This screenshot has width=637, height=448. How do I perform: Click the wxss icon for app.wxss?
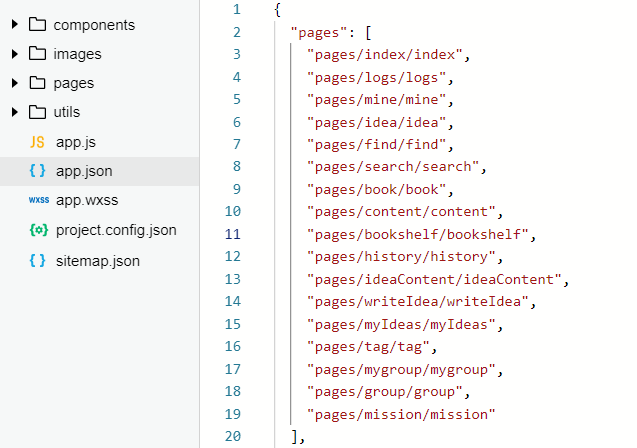click(38, 200)
